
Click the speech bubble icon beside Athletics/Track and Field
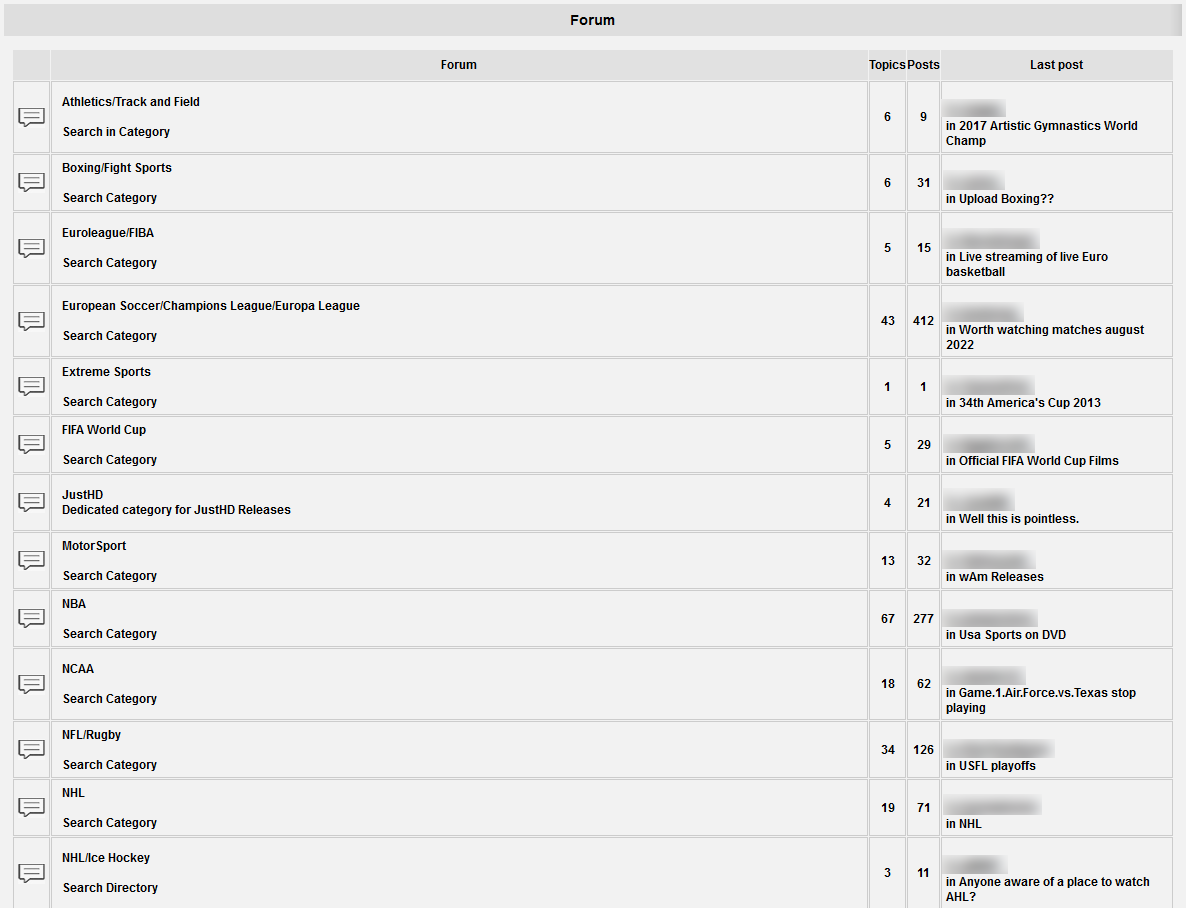(32, 117)
